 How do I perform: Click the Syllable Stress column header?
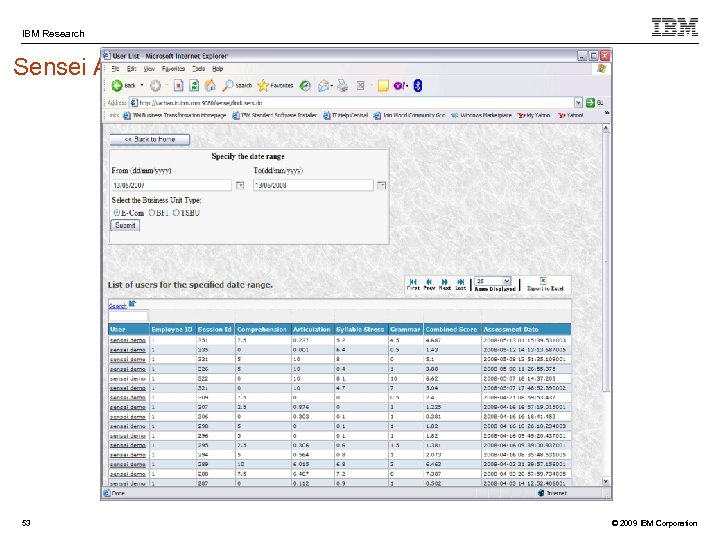pyautogui.click(x=360, y=329)
